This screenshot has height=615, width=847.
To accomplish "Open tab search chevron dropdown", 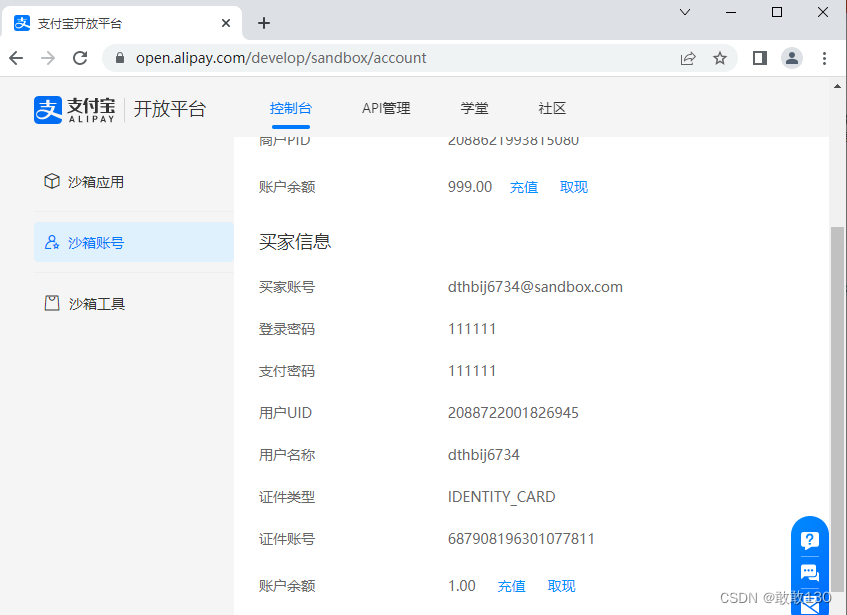I will tap(685, 12).
